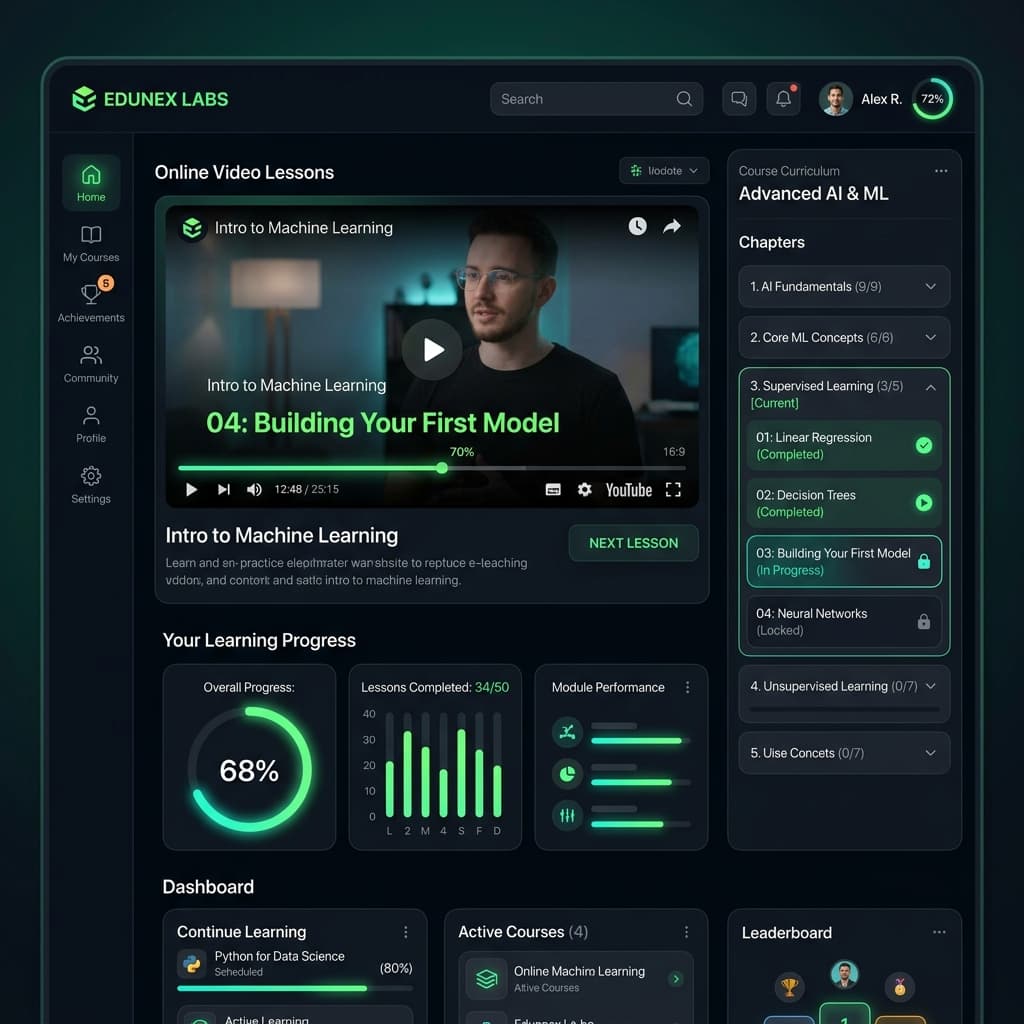Open My Courses in sidebar

[91, 244]
